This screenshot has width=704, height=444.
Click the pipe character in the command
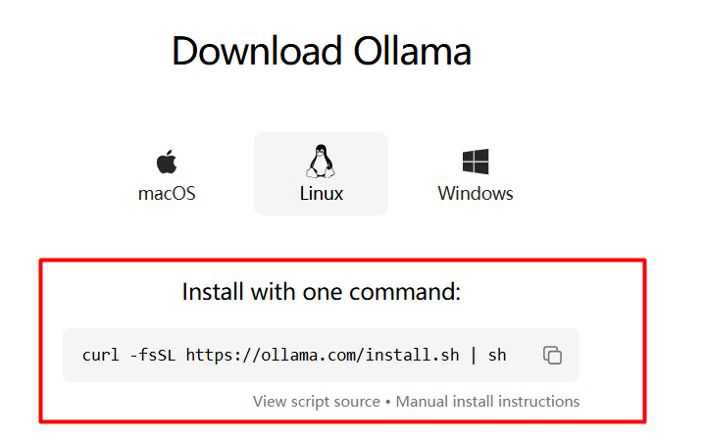coord(473,355)
